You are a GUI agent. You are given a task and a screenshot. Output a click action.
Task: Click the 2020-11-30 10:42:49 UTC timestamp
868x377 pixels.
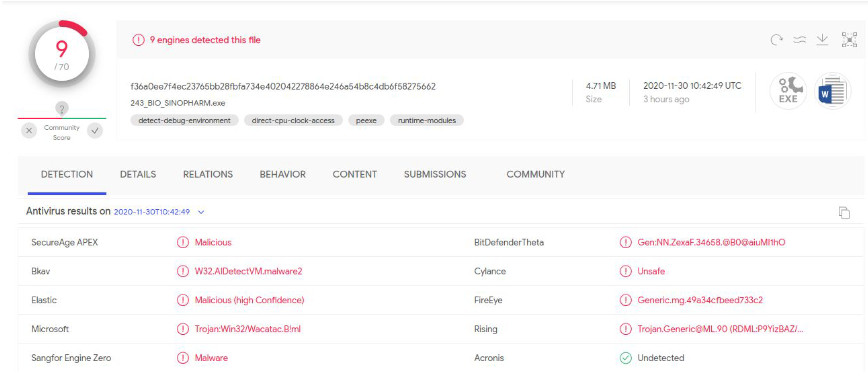(x=692, y=86)
